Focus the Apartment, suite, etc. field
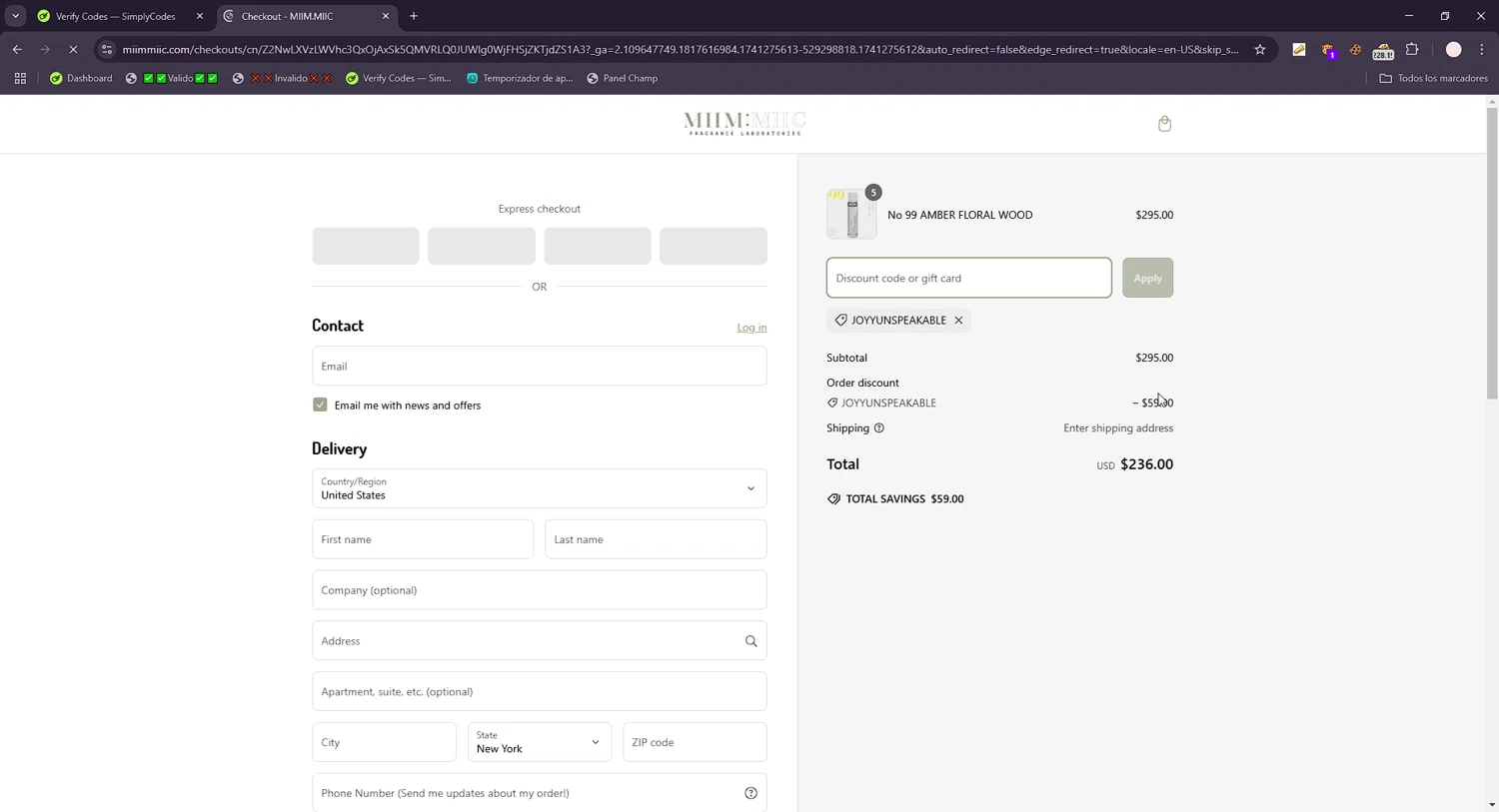This screenshot has width=1499, height=812. click(x=540, y=691)
